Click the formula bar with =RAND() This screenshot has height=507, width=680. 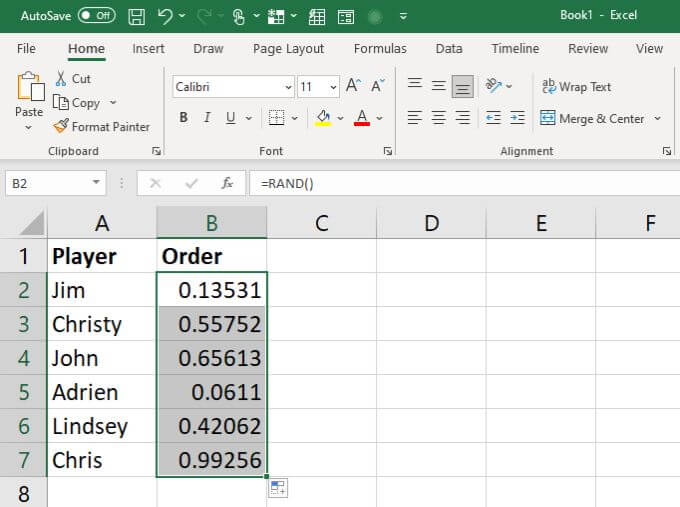pyautogui.click(x=464, y=183)
